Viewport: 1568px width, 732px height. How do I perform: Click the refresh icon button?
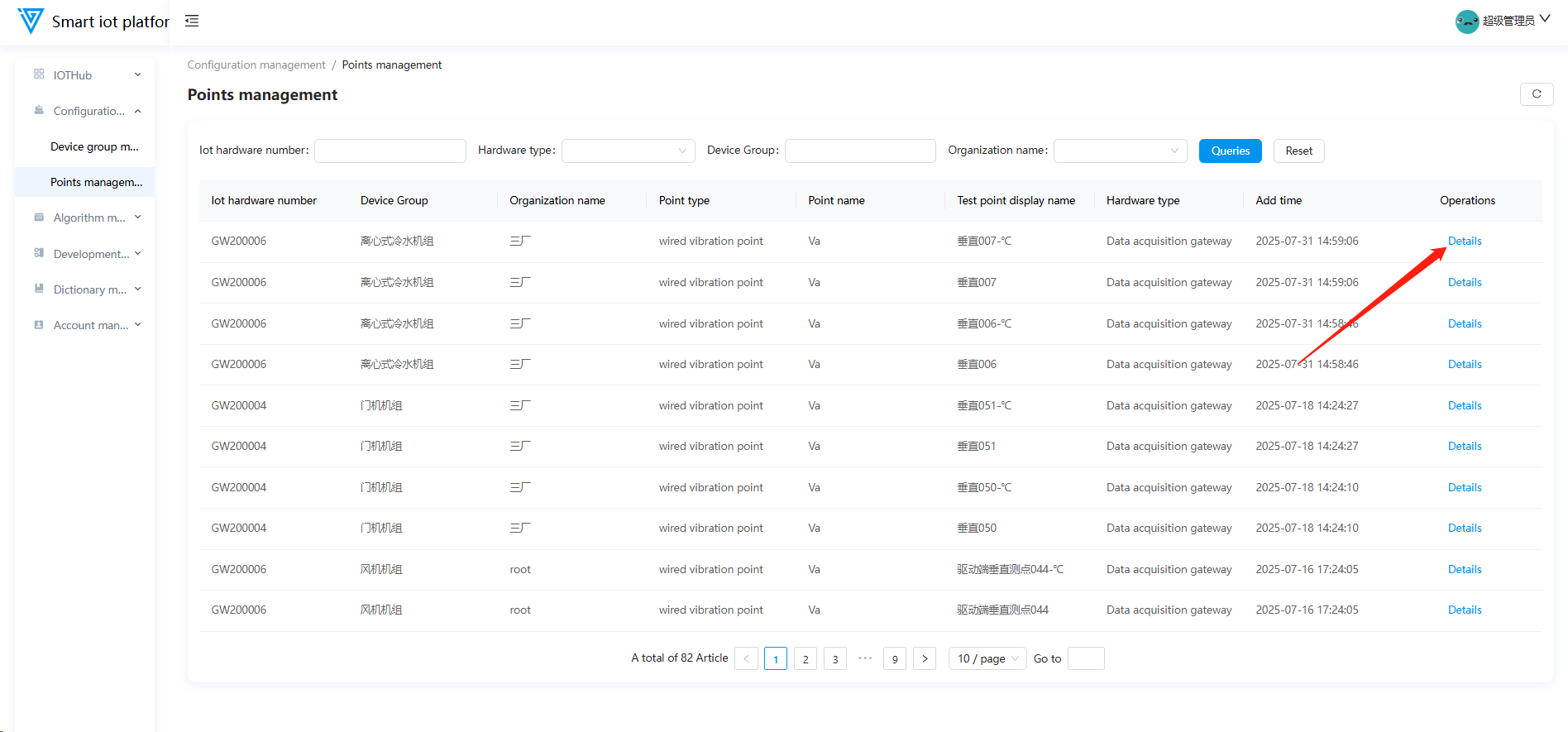[1536, 94]
